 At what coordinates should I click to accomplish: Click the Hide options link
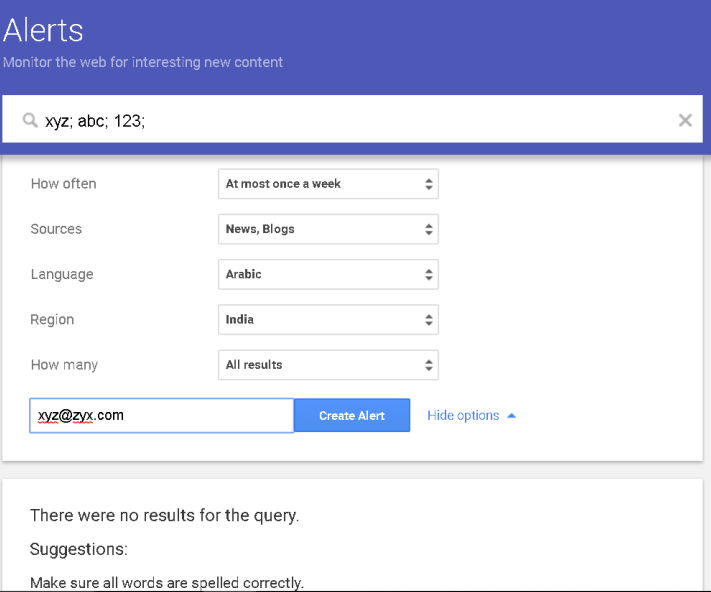pyautogui.click(x=472, y=416)
